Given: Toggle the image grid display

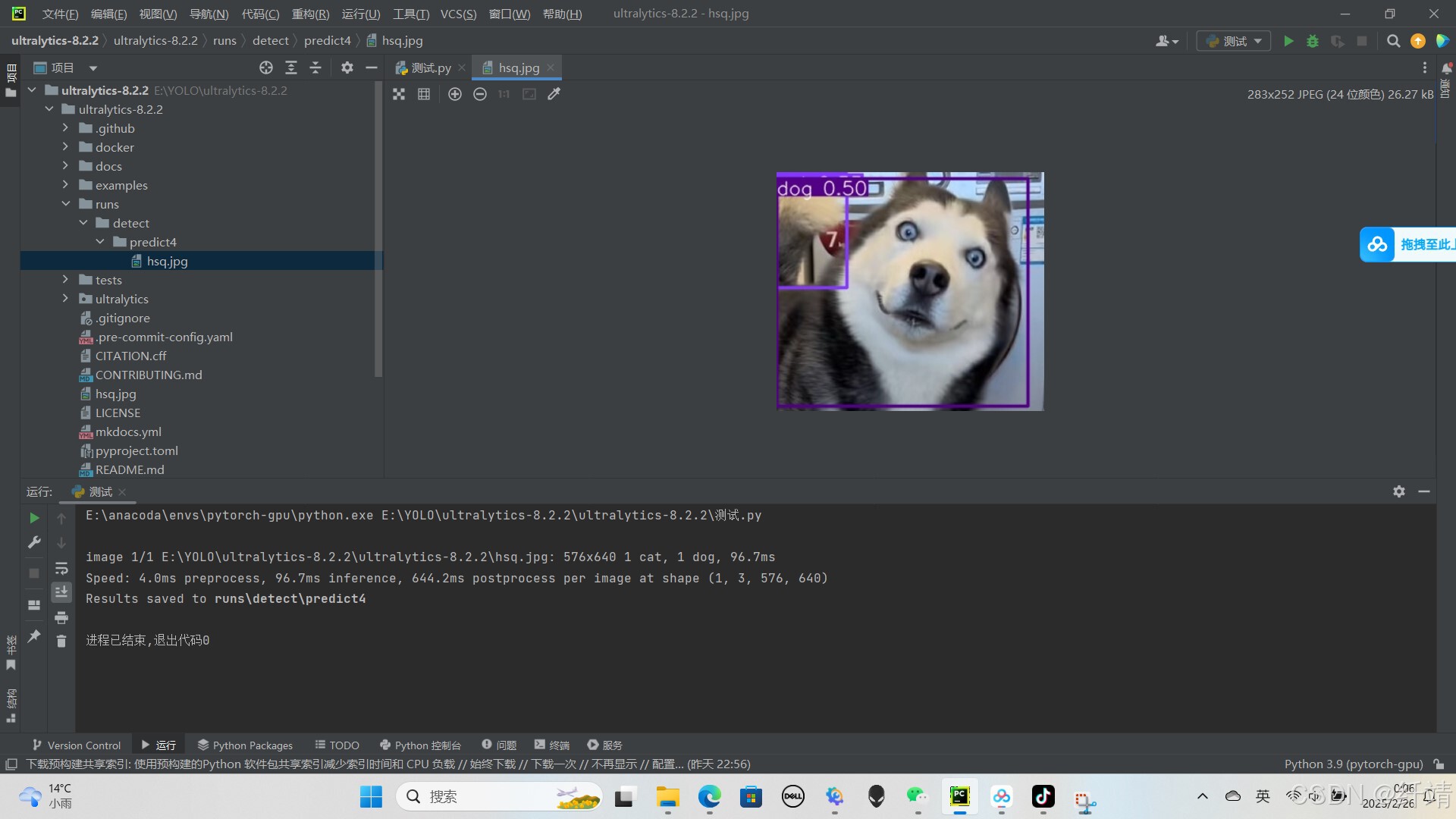Looking at the screenshot, I should (424, 94).
